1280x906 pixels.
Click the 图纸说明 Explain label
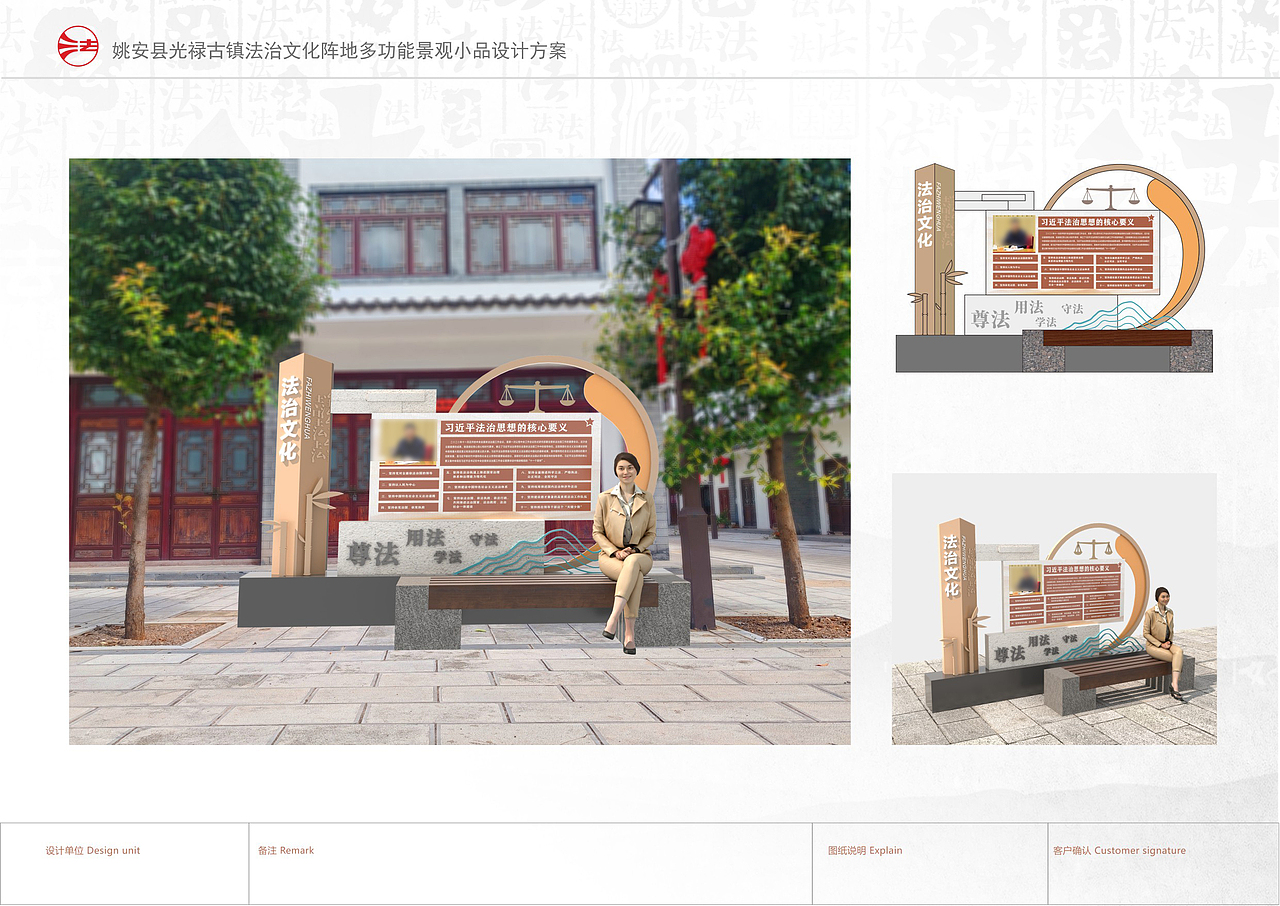865,851
